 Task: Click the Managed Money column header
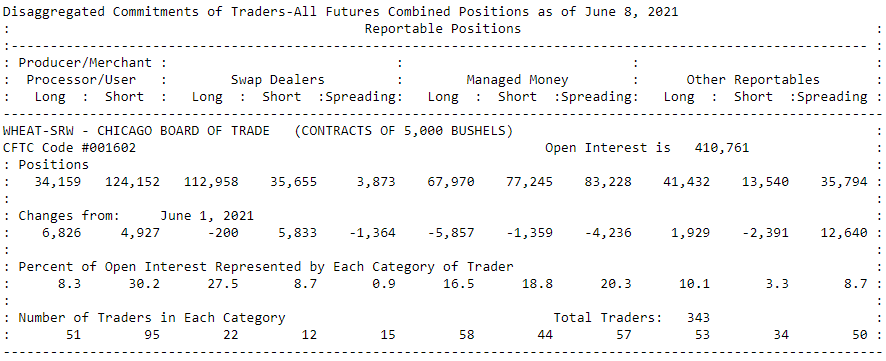point(517,80)
